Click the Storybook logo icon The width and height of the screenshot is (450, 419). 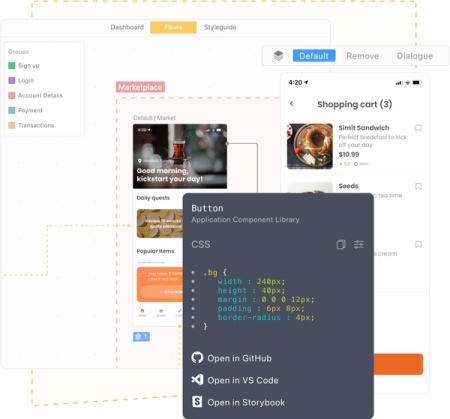[x=197, y=402]
